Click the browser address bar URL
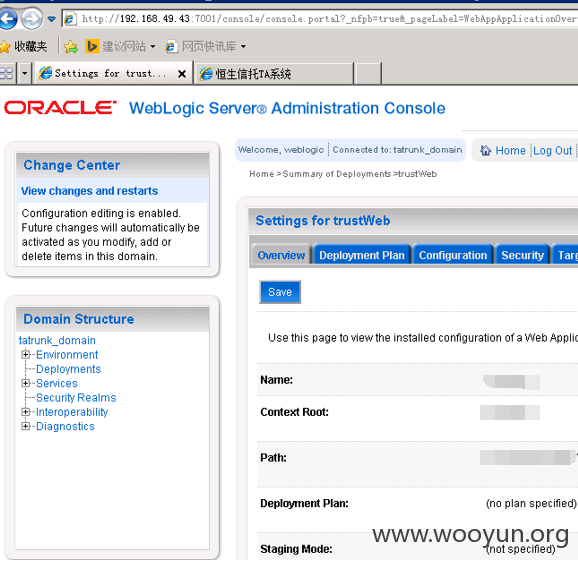Viewport: 578px width, 563px height. pyautogui.click(x=328, y=18)
